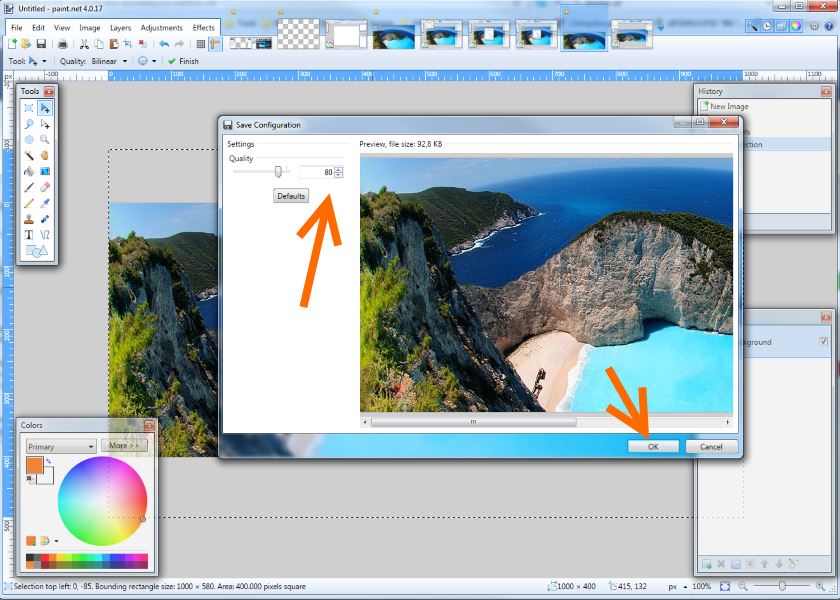
Task: Pick the Paint Bucket tool
Action: point(29,171)
